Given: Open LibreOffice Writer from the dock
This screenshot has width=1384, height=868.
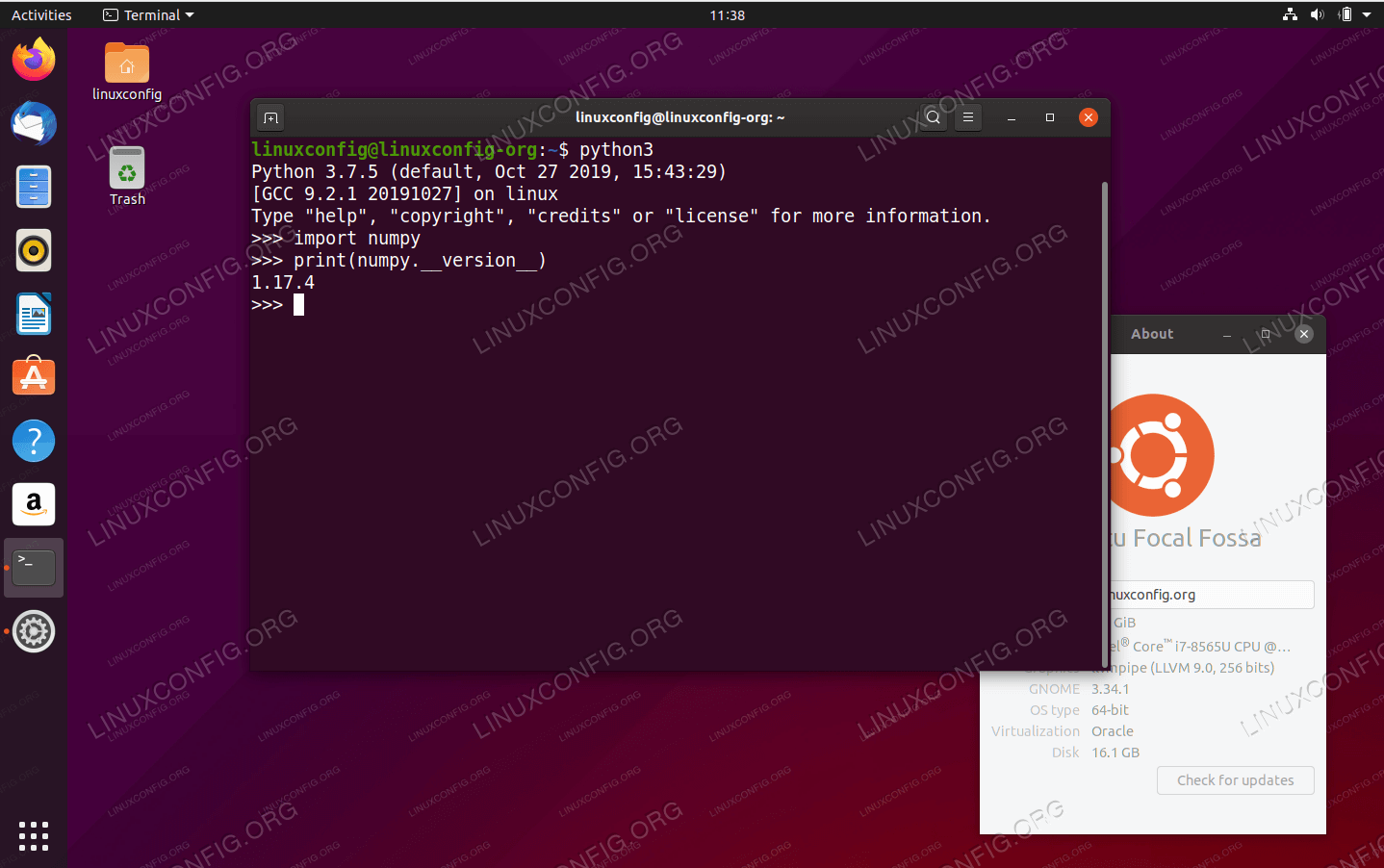Looking at the screenshot, I should tap(34, 315).
